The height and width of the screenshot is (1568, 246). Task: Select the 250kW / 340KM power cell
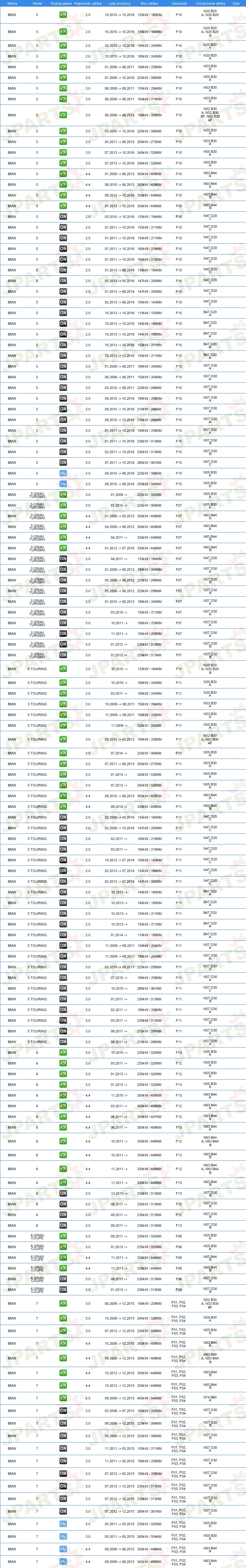coord(150,484)
